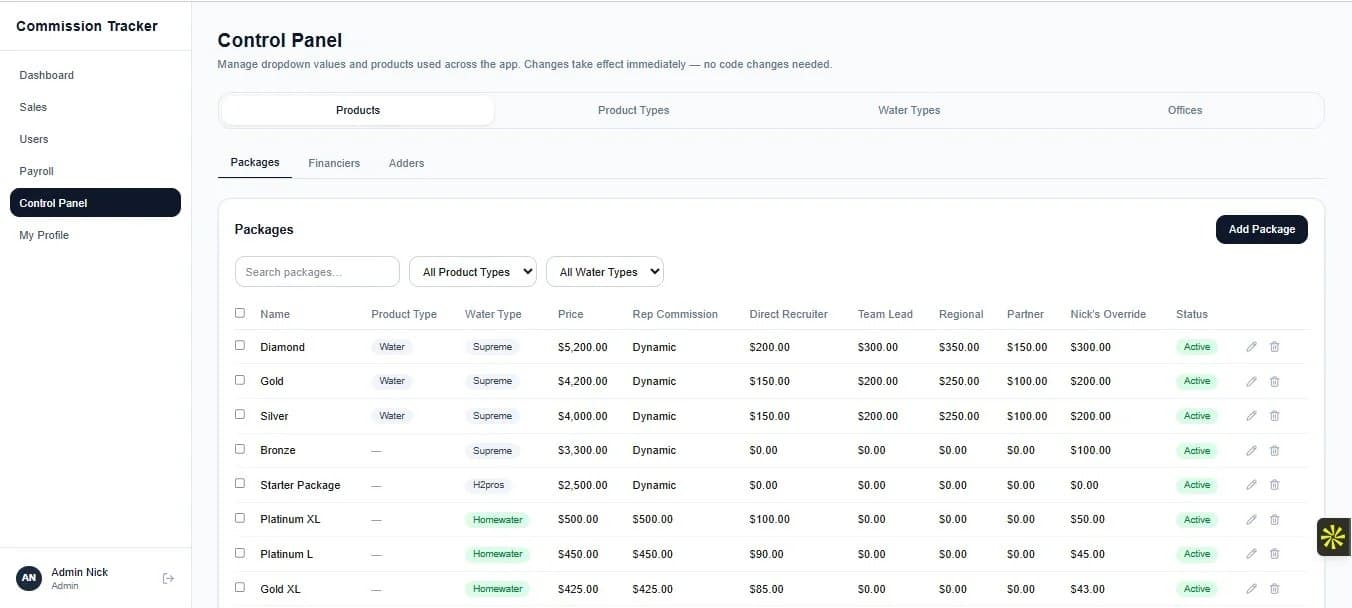The width and height of the screenshot is (1352, 608).
Task: Click the Nick's Override column header
Action: pos(1108,314)
